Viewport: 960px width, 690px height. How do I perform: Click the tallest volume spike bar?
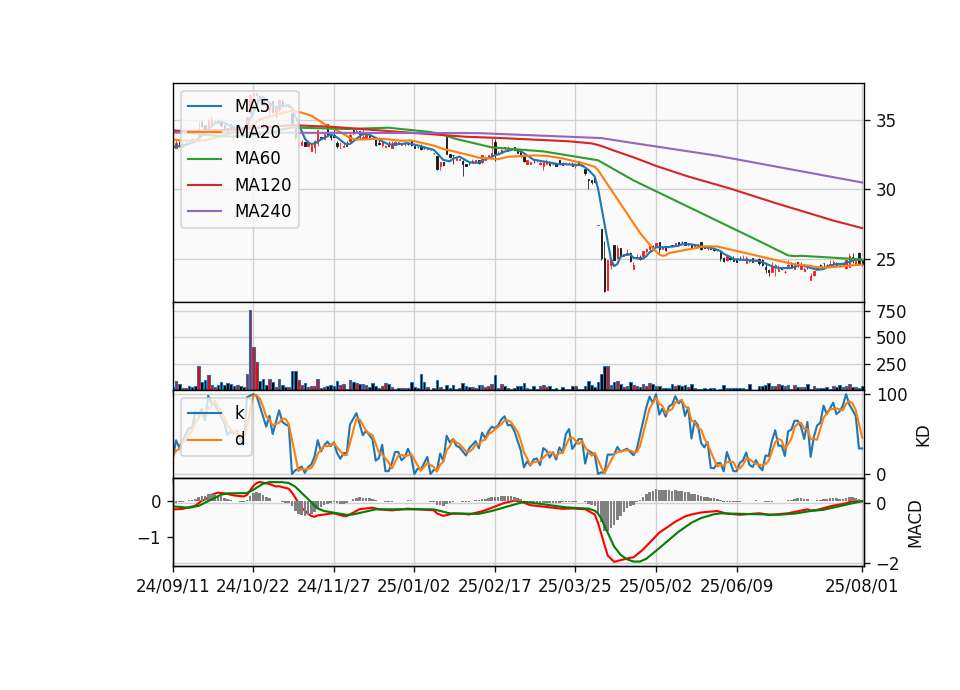[x=250, y=350]
